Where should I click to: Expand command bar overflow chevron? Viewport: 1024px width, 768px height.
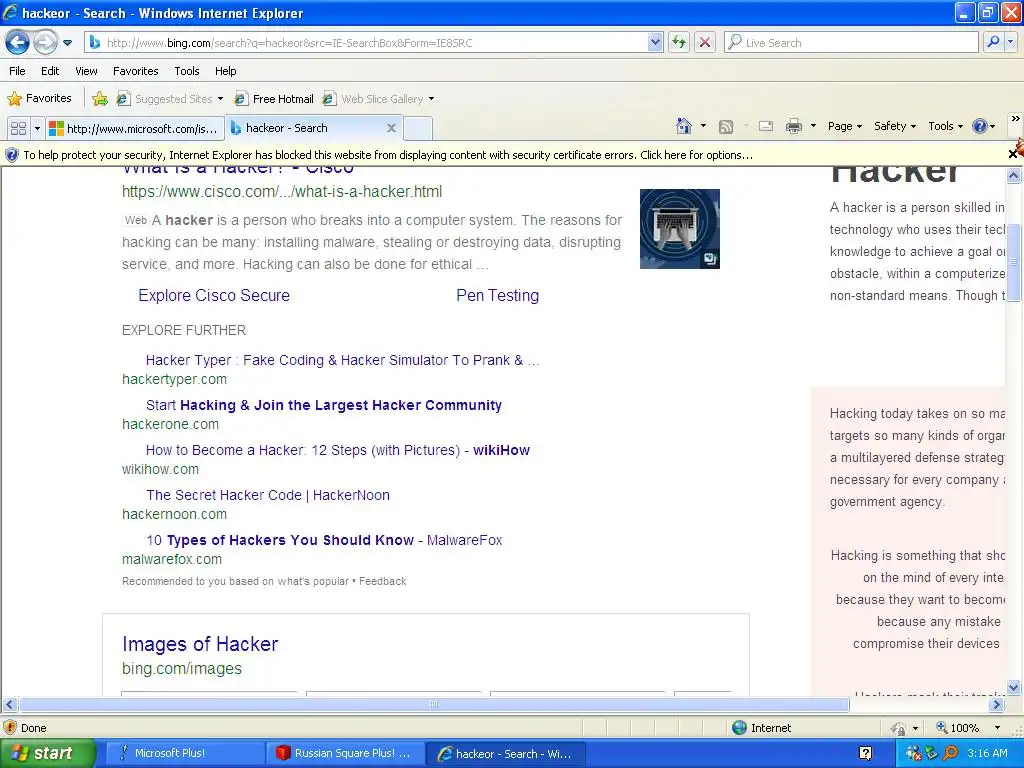[x=1015, y=119]
